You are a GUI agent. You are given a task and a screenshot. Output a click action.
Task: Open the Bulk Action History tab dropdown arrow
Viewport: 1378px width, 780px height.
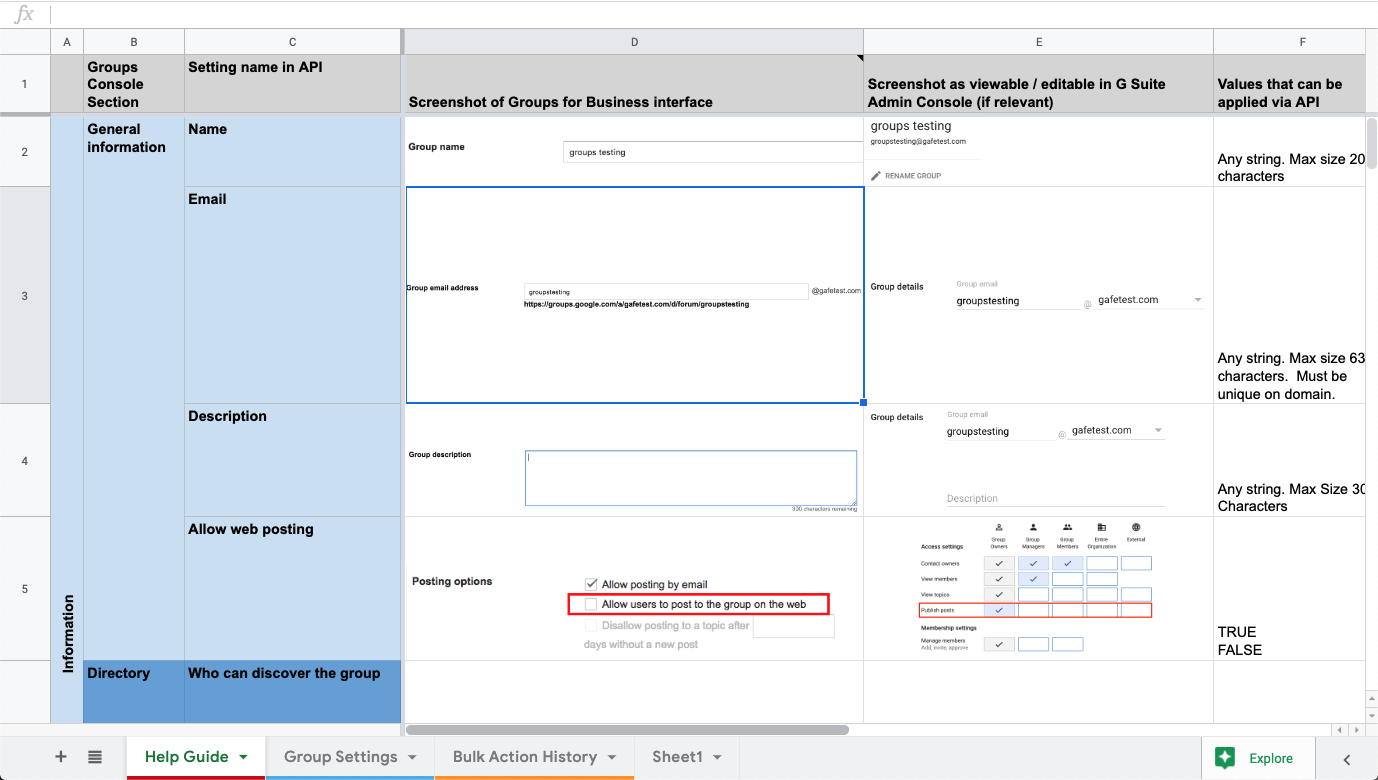click(x=611, y=758)
